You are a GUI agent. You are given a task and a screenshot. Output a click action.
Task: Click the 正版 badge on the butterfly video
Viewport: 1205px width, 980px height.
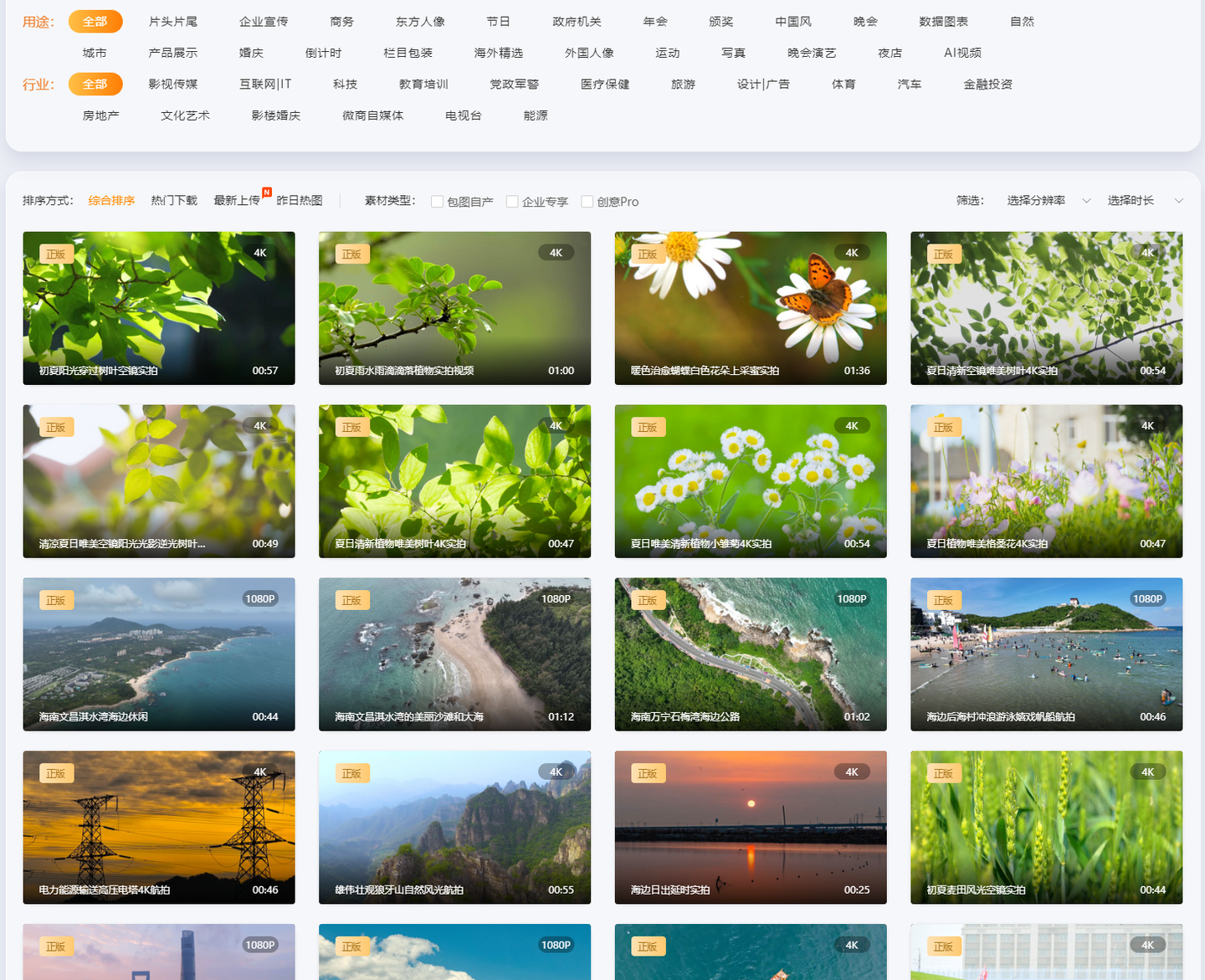coord(648,254)
